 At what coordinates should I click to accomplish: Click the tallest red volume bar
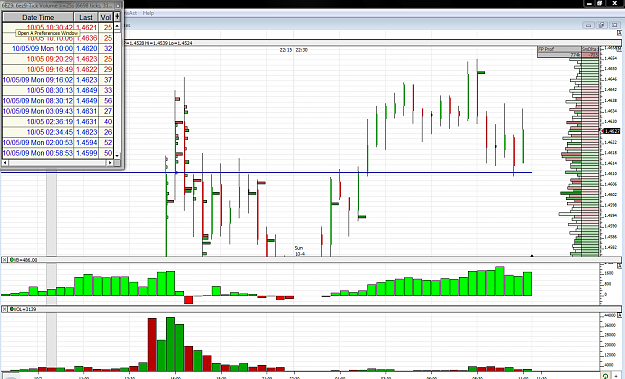pos(152,345)
